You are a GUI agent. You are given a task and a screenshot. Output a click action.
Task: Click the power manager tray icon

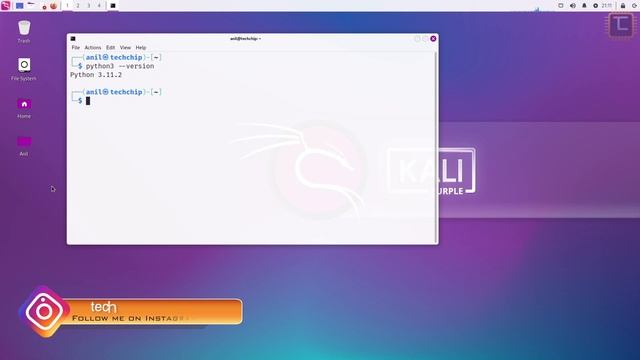coord(596,6)
